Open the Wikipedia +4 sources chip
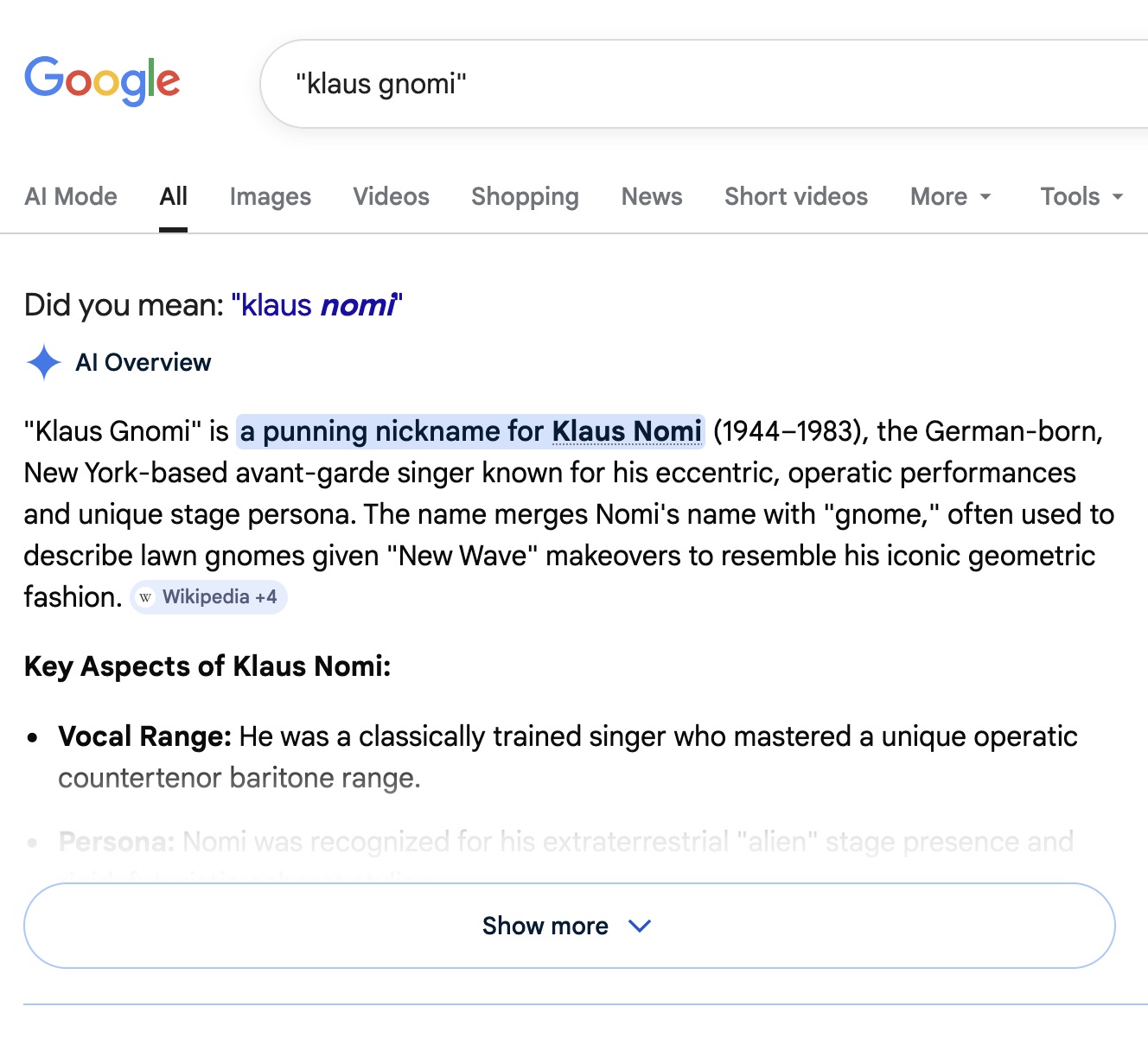This screenshot has height=1051, width=1148. pos(209,597)
